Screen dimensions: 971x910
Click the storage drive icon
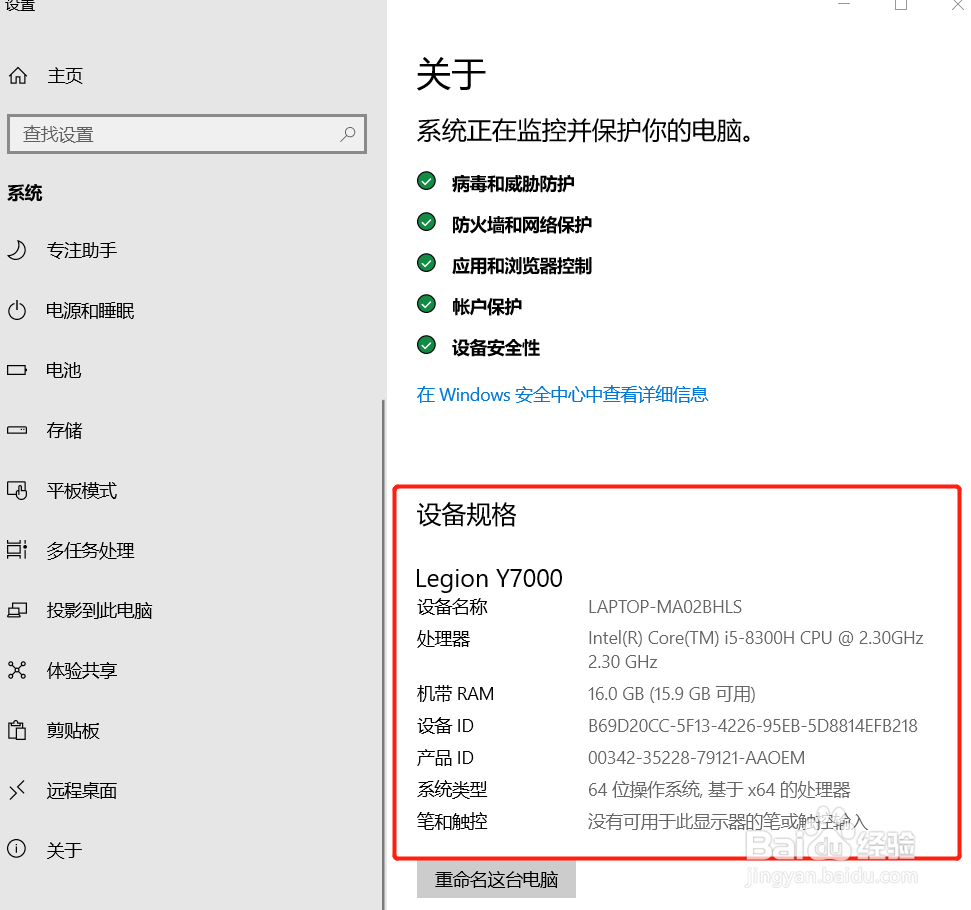(17, 430)
